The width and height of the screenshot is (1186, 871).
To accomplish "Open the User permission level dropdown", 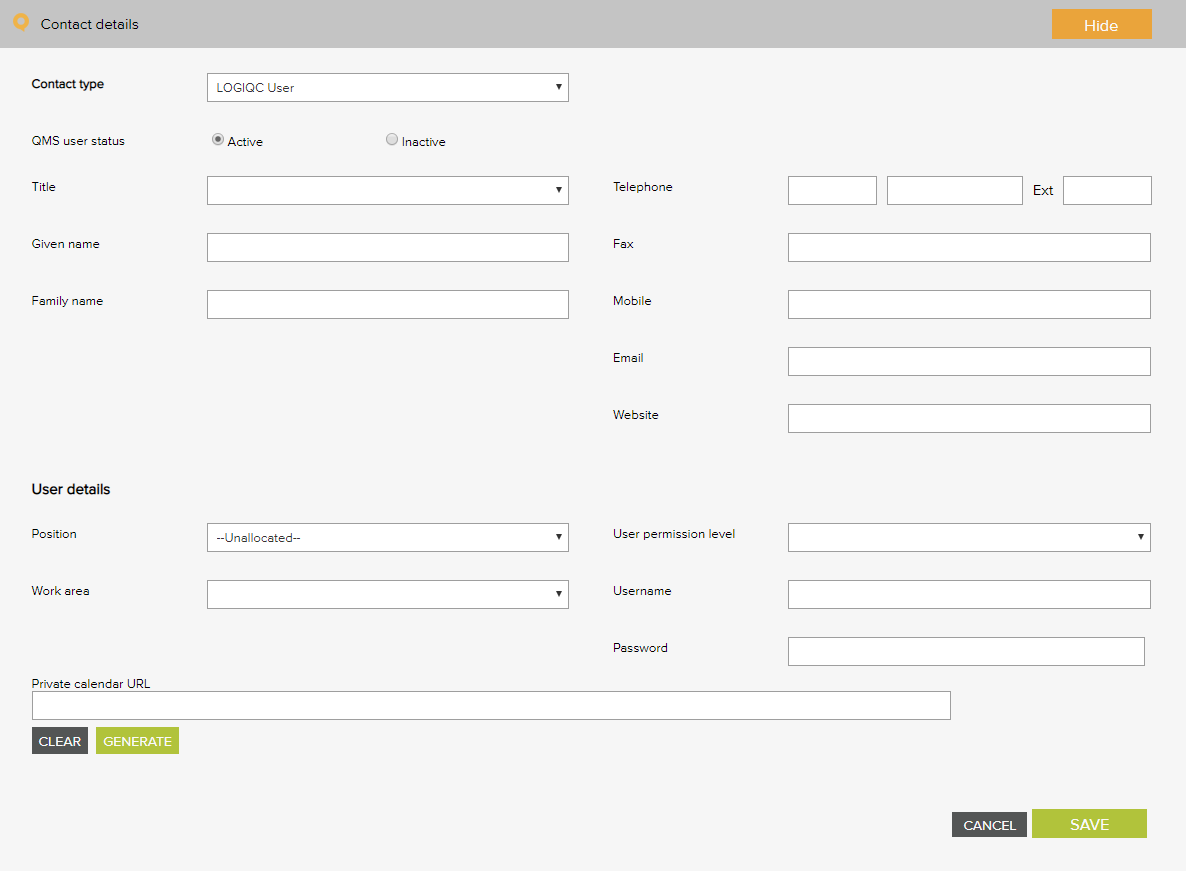I will pyautogui.click(x=968, y=537).
